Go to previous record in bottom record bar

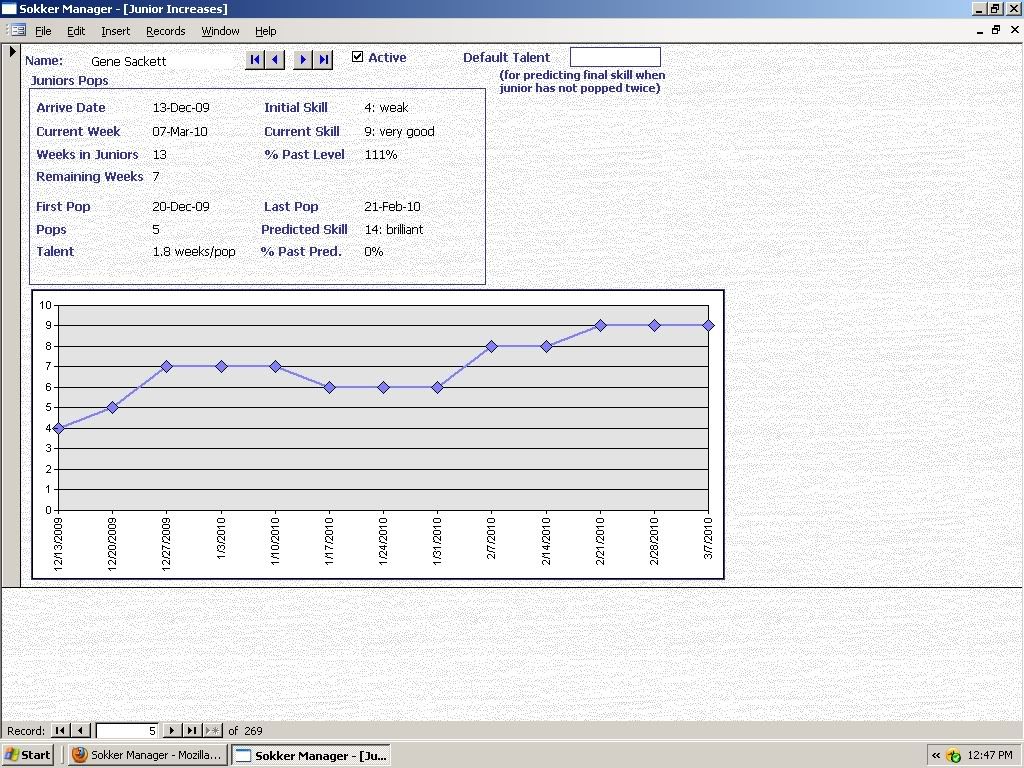(x=81, y=731)
